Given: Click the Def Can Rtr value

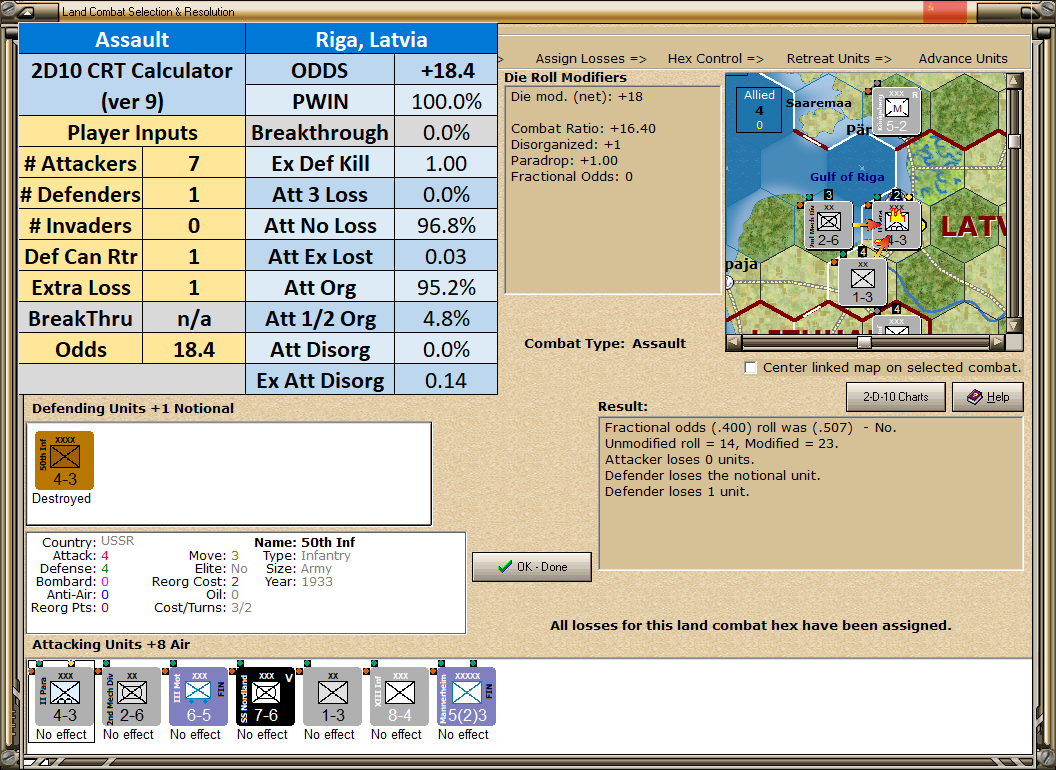Looking at the screenshot, I should click(x=194, y=257).
